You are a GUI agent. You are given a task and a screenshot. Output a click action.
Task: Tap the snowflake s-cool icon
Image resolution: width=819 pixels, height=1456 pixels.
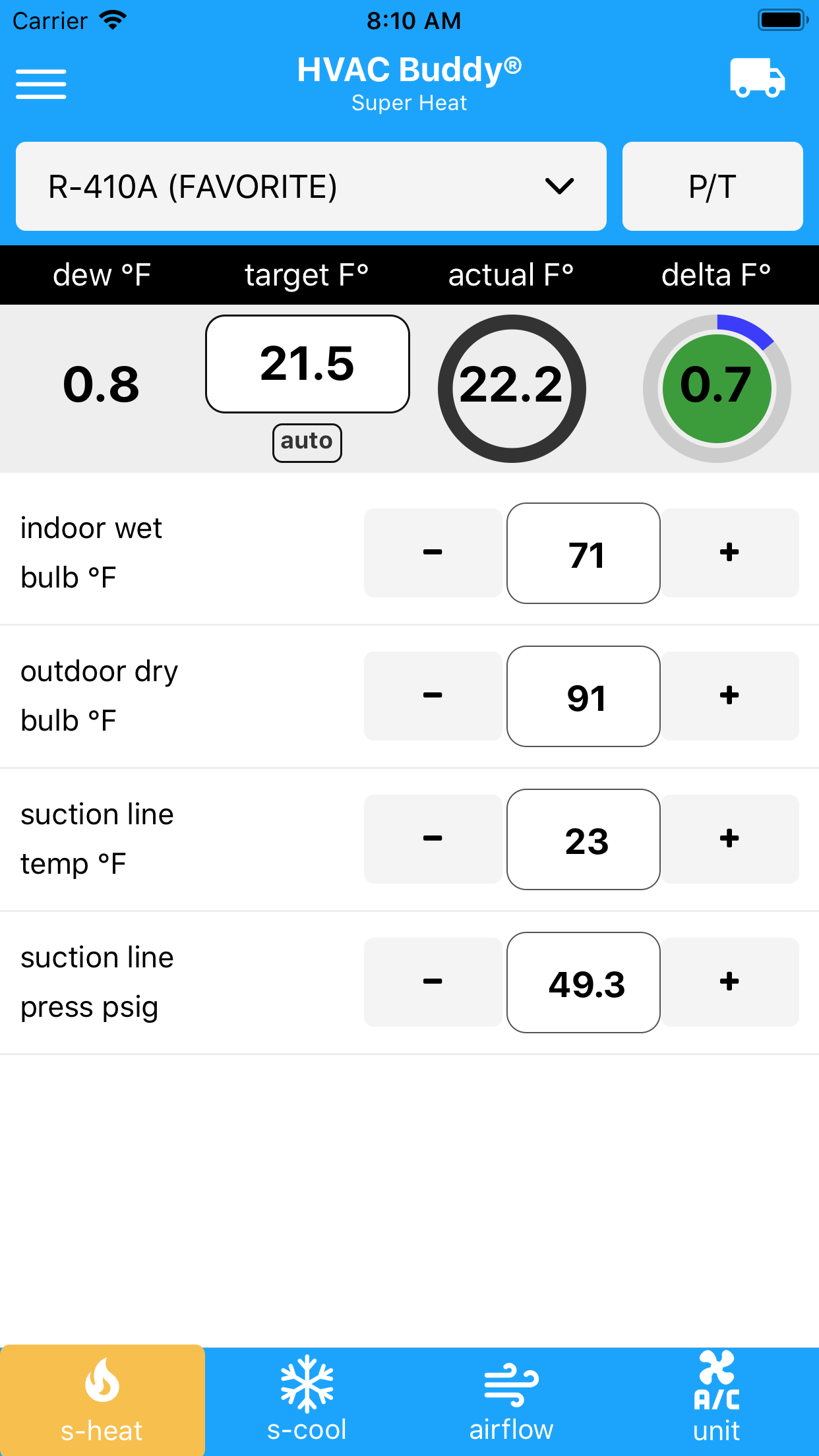pyautogui.click(x=307, y=1383)
